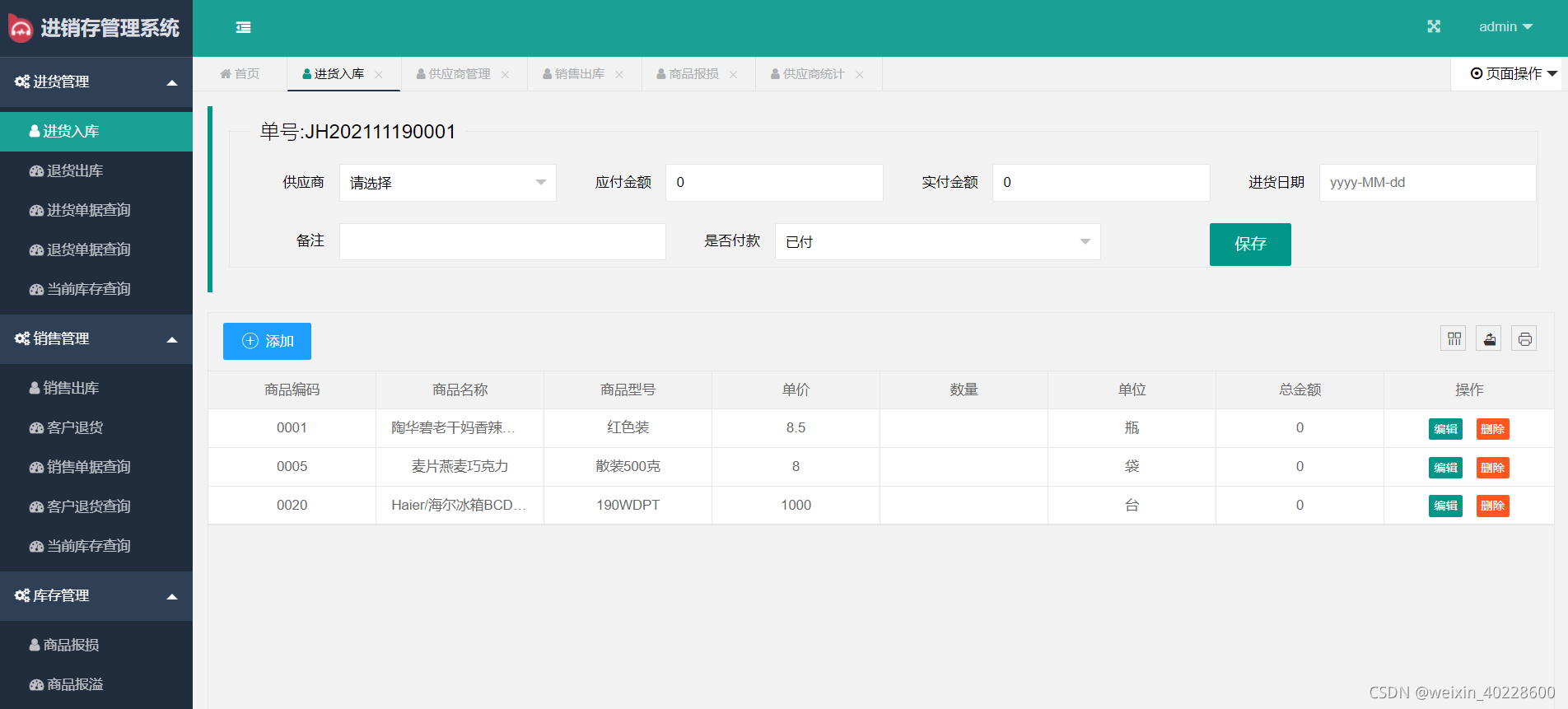Open 销售单据查询 in the sidebar
Viewport: 1568px width, 709px height.
tap(96, 467)
